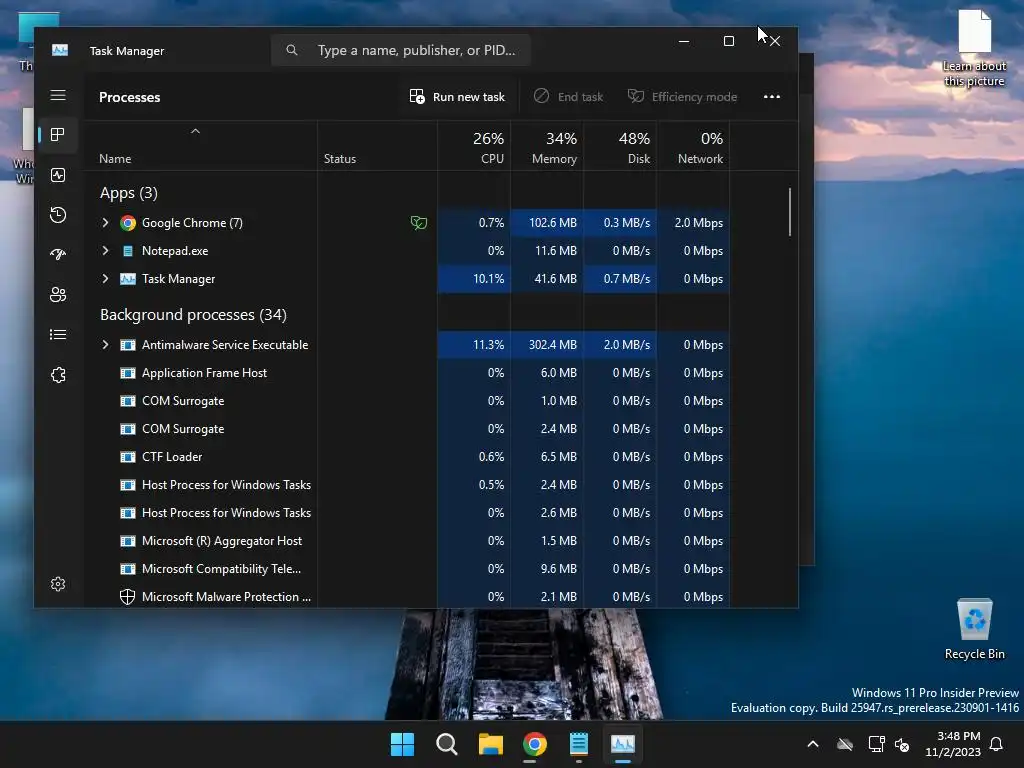Click shield icon of Microsoft Malware Protection
Screen dimensions: 1024x768
pyautogui.click(x=127, y=597)
